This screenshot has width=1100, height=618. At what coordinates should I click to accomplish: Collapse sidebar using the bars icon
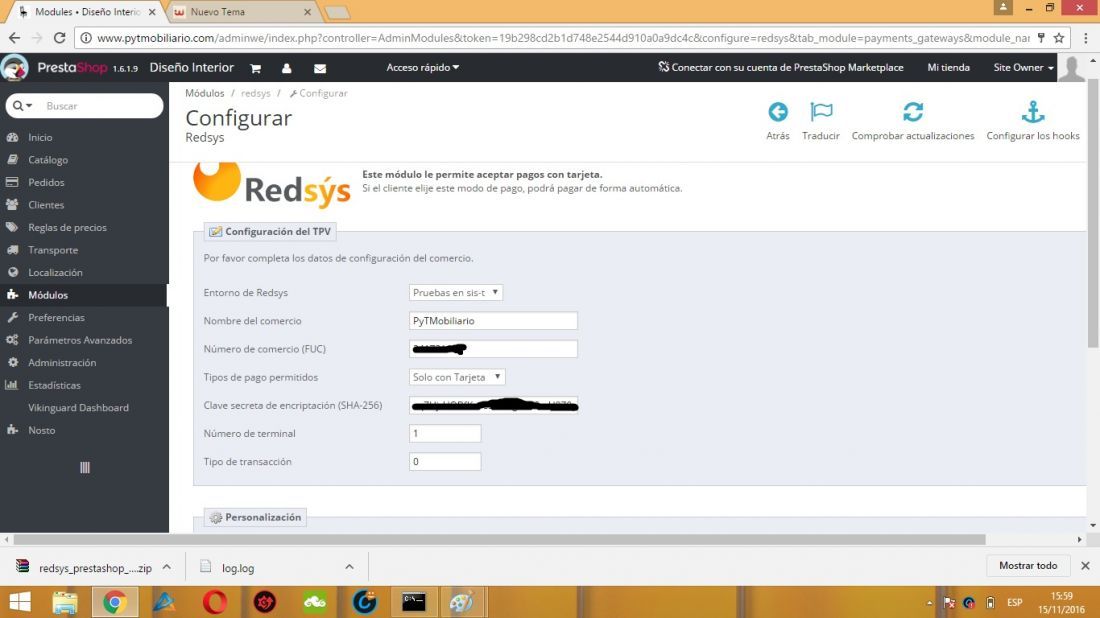click(x=85, y=468)
